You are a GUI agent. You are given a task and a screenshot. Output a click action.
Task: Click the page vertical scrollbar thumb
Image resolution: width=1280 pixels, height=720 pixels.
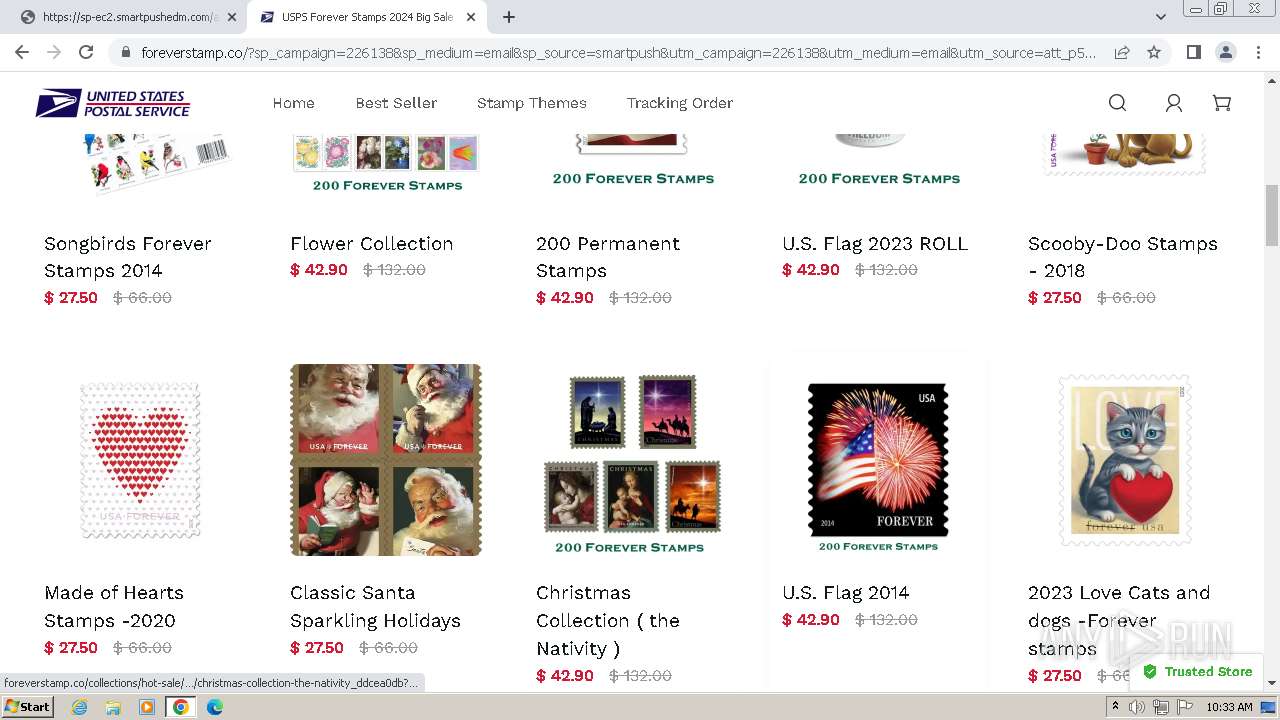pos(1272,215)
